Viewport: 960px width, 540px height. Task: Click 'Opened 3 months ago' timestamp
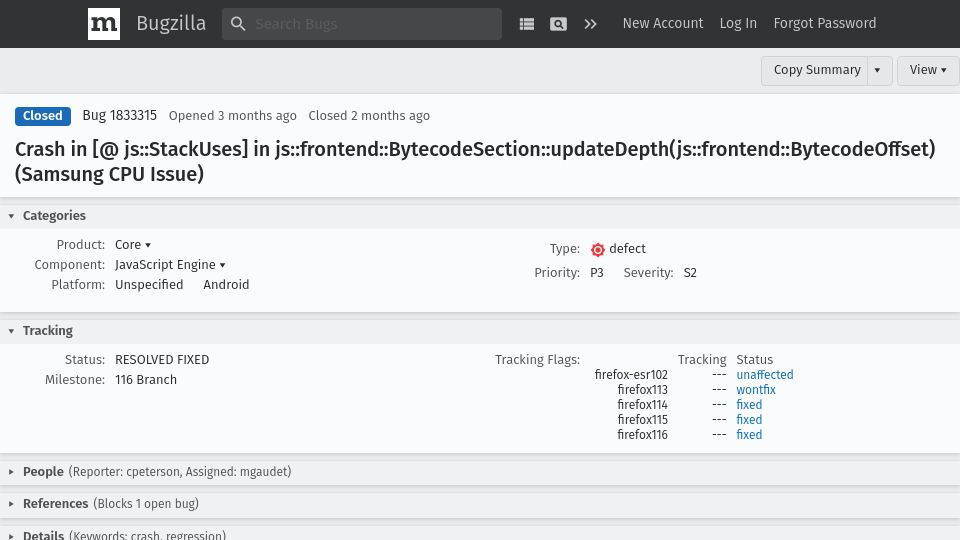233,116
